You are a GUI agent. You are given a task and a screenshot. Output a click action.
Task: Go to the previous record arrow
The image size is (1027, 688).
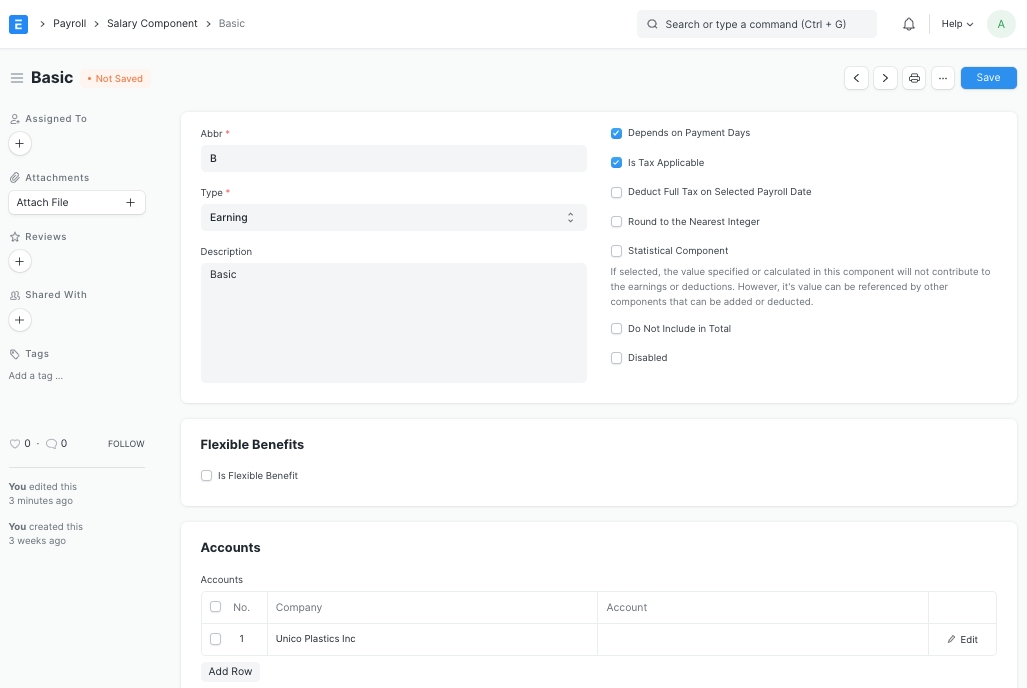(x=856, y=78)
